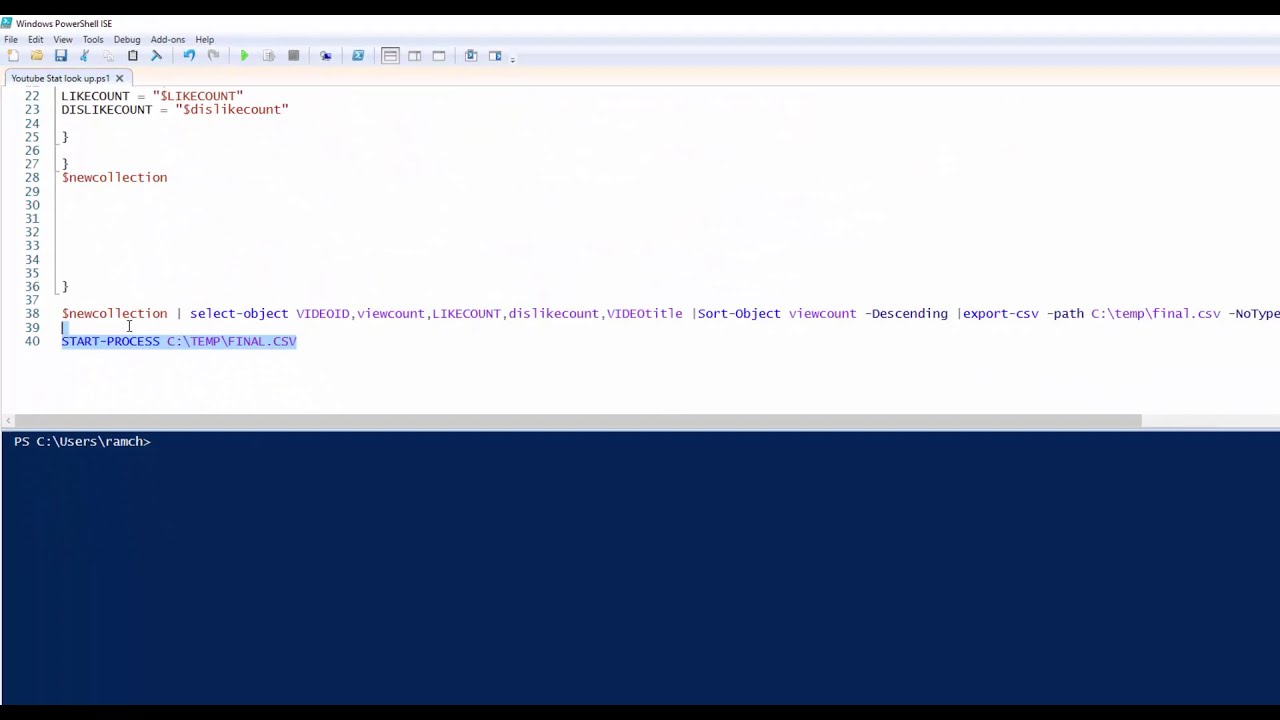The image size is (1280, 720).
Task: Open the File menu
Action: [x=11, y=40]
